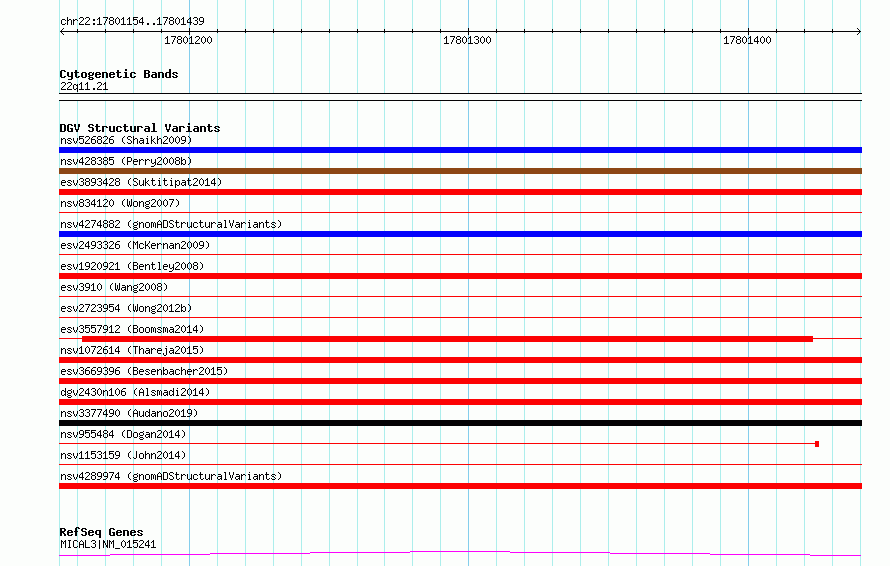Screen dimensions: 890x566
Task: Click the red bar for esv3893428 (Suktitipat2014)
Action: pyautogui.click(x=460, y=192)
